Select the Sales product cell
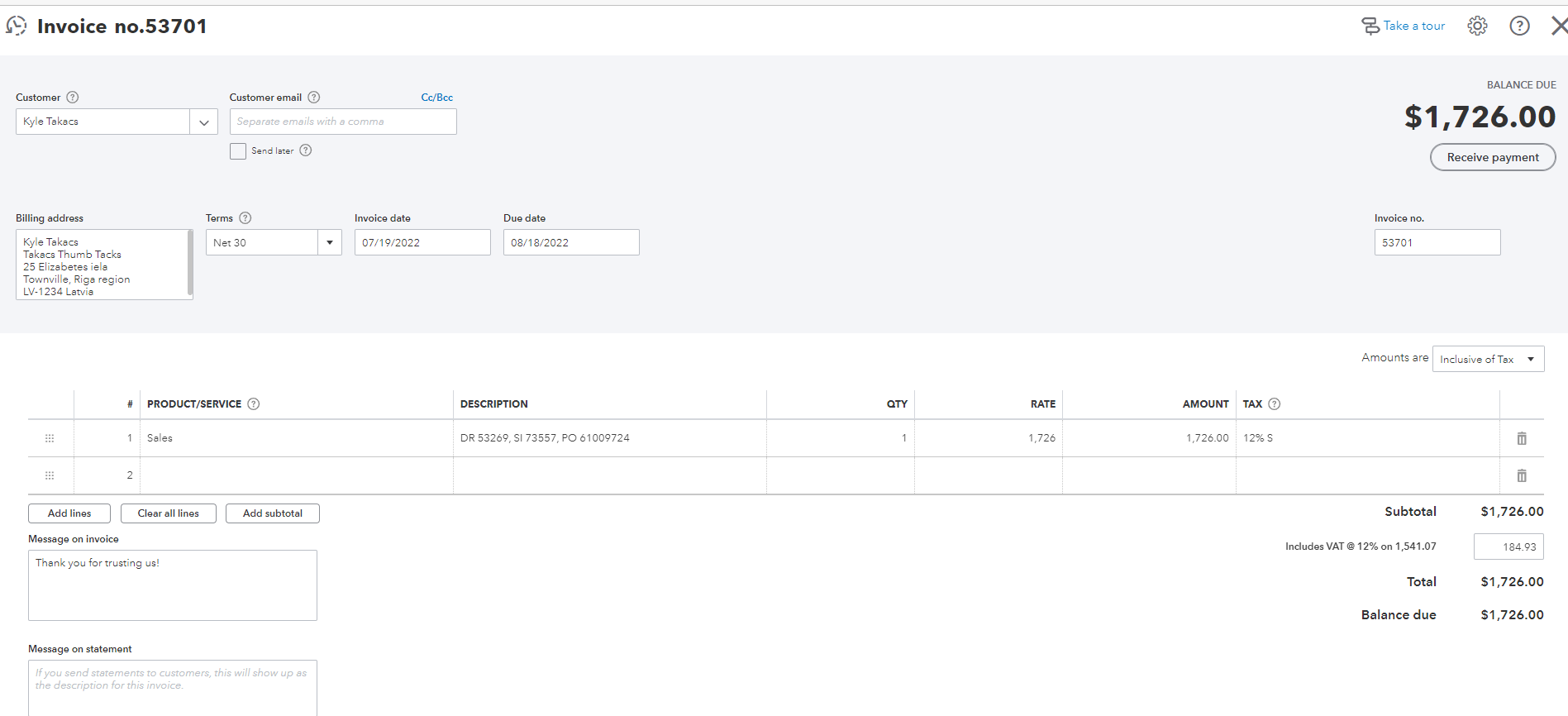This screenshot has width=1568, height=716. [x=297, y=438]
